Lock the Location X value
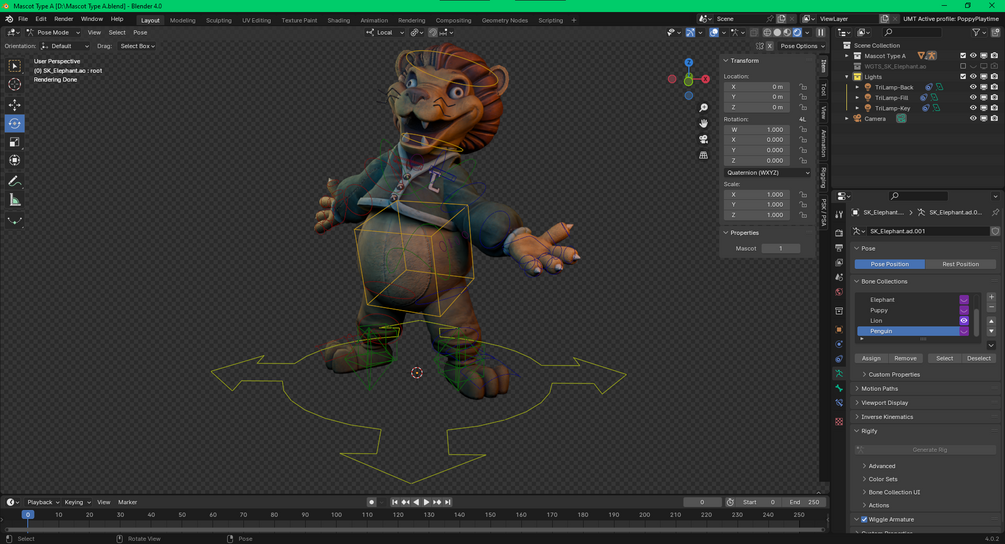This screenshot has width=1005, height=544. pos(803,87)
